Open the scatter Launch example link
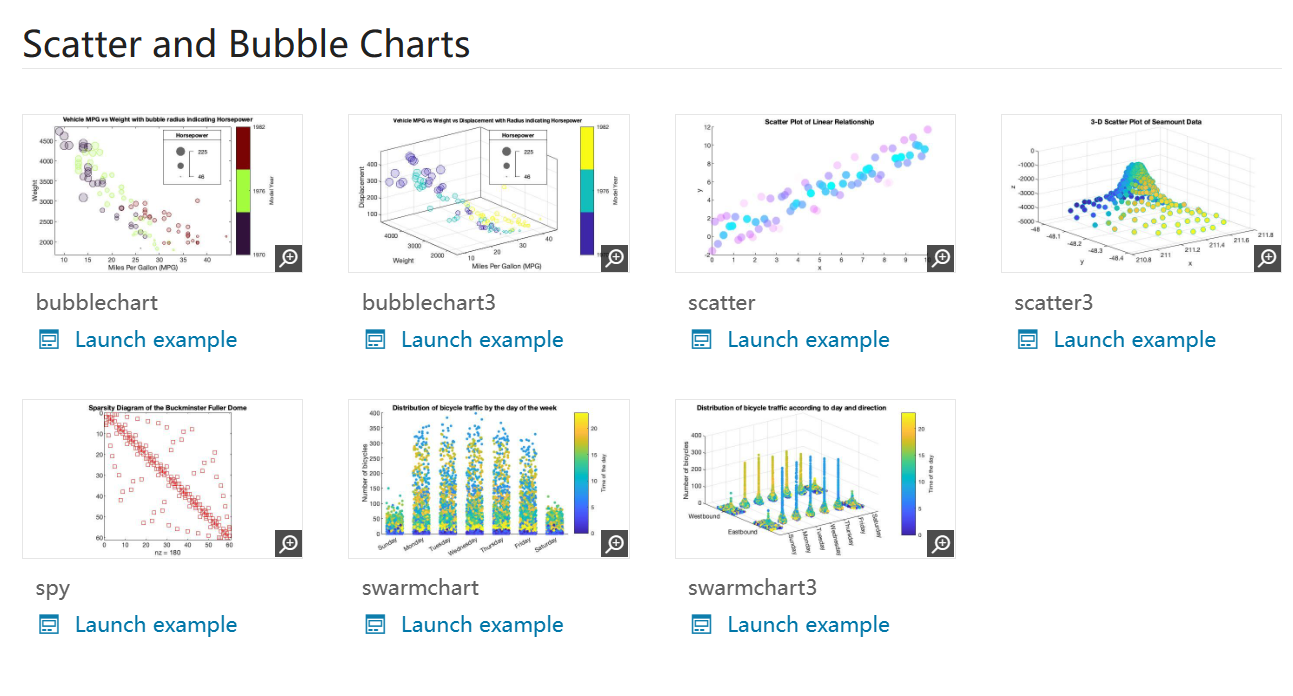 (808, 340)
